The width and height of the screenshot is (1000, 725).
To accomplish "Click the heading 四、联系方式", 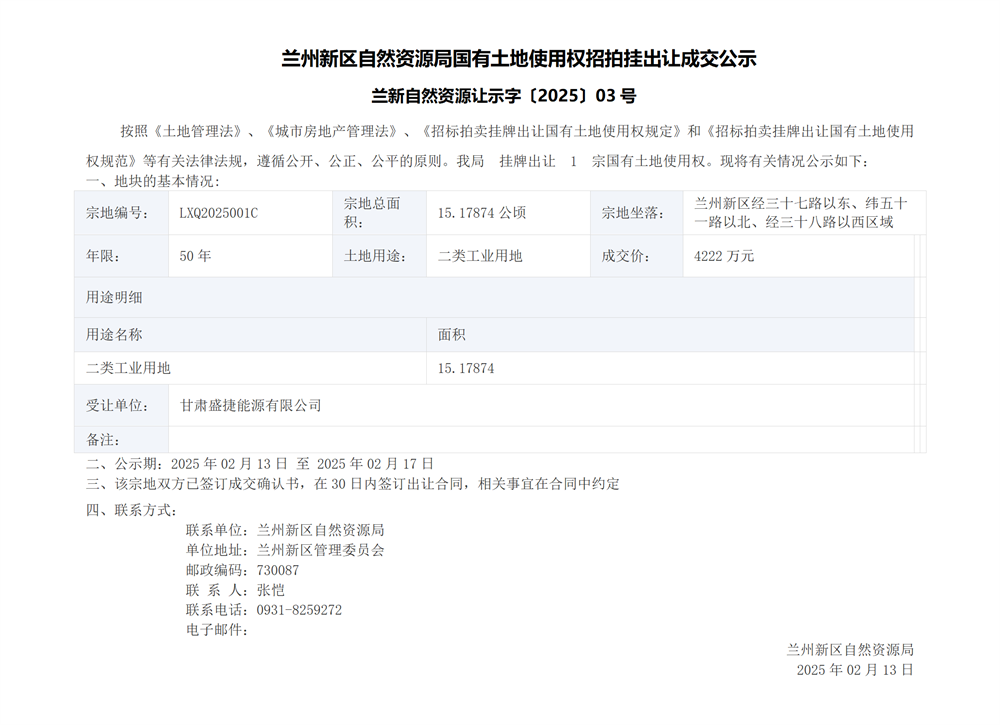I will click(x=131, y=510).
